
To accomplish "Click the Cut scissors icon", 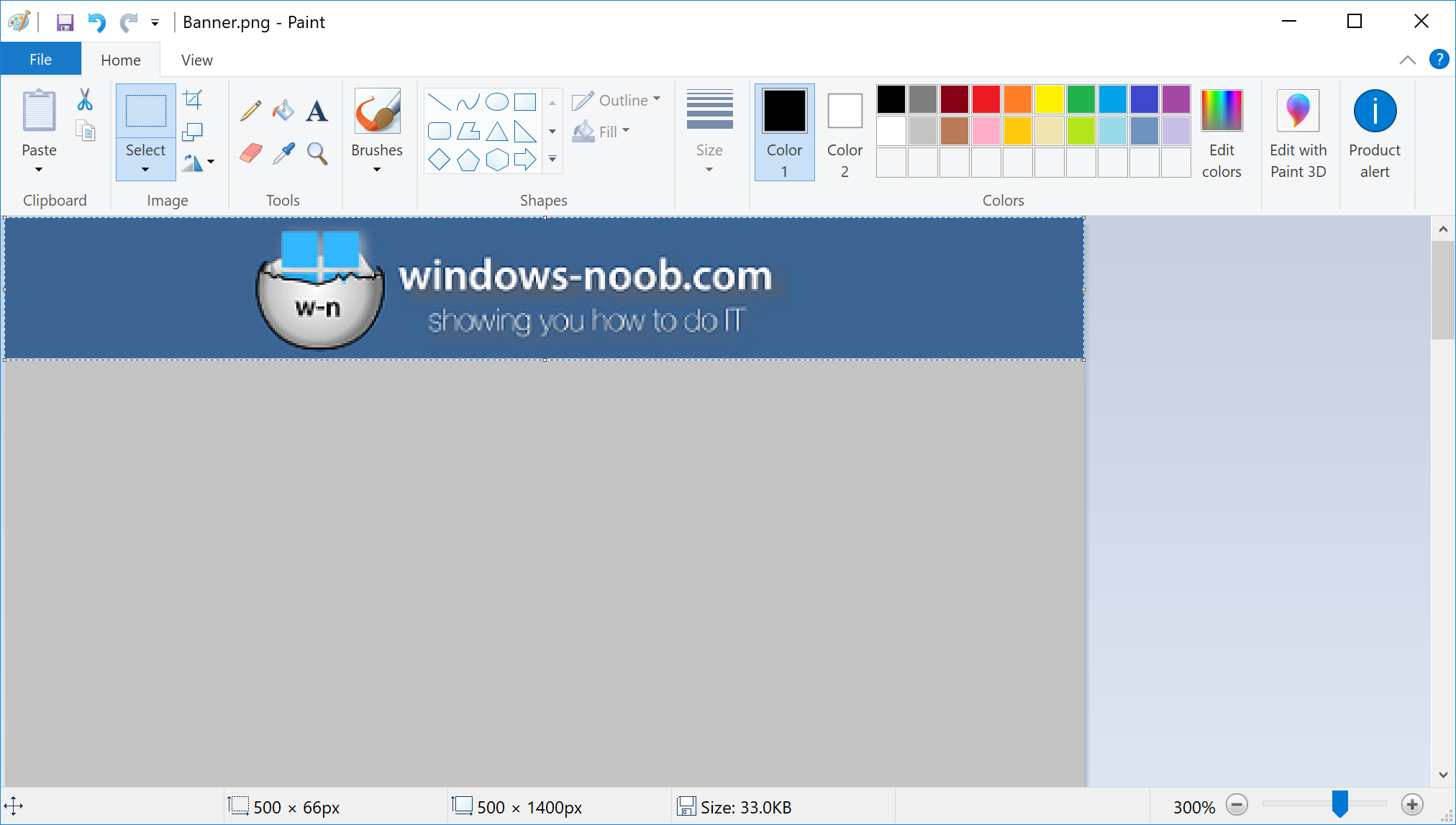I will (x=85, y=99).
